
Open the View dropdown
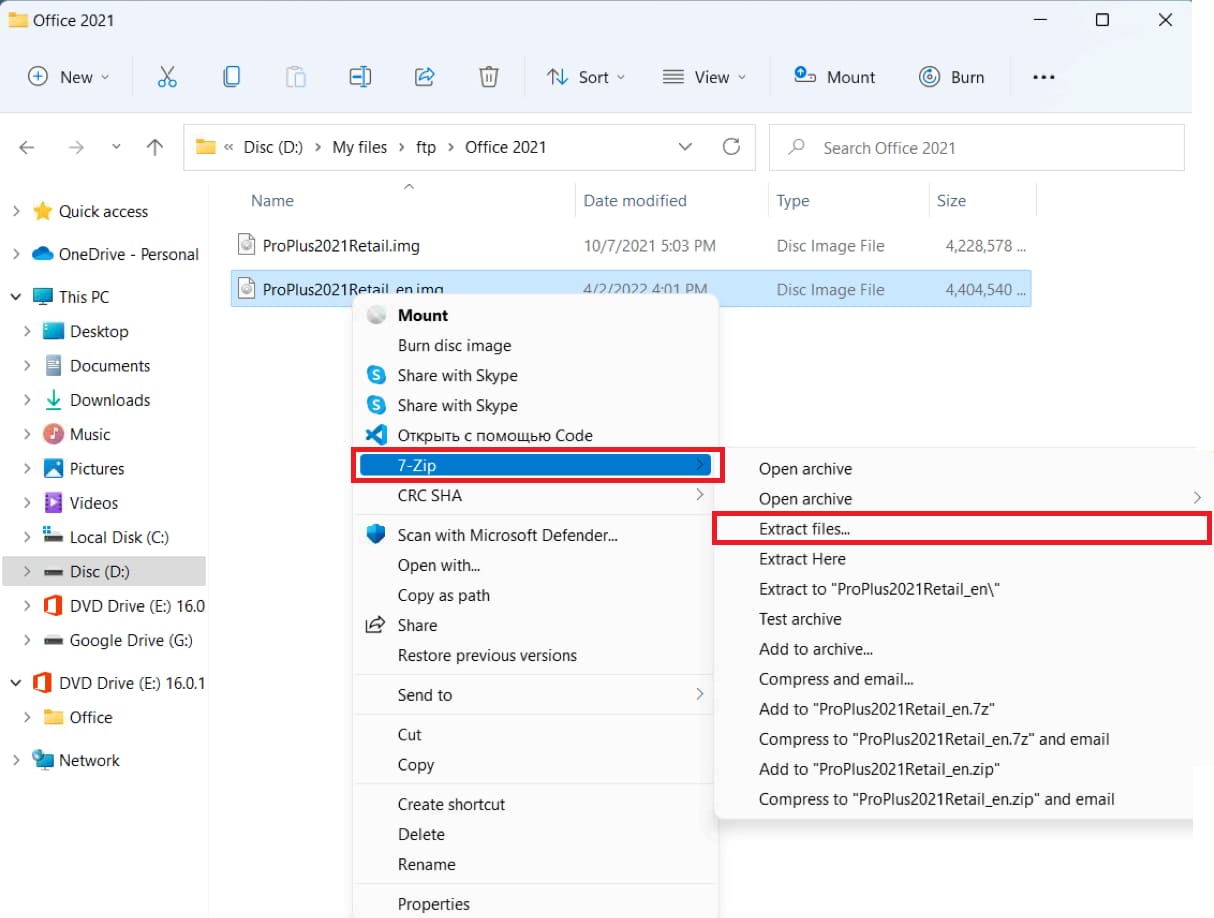pos(705,77)
